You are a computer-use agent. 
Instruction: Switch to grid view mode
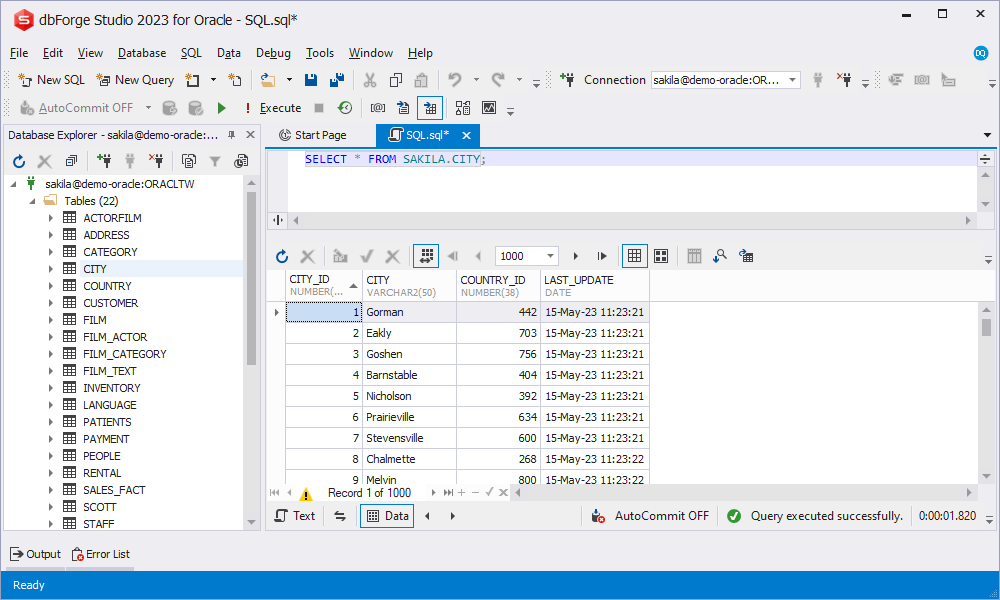coord(635,256)
